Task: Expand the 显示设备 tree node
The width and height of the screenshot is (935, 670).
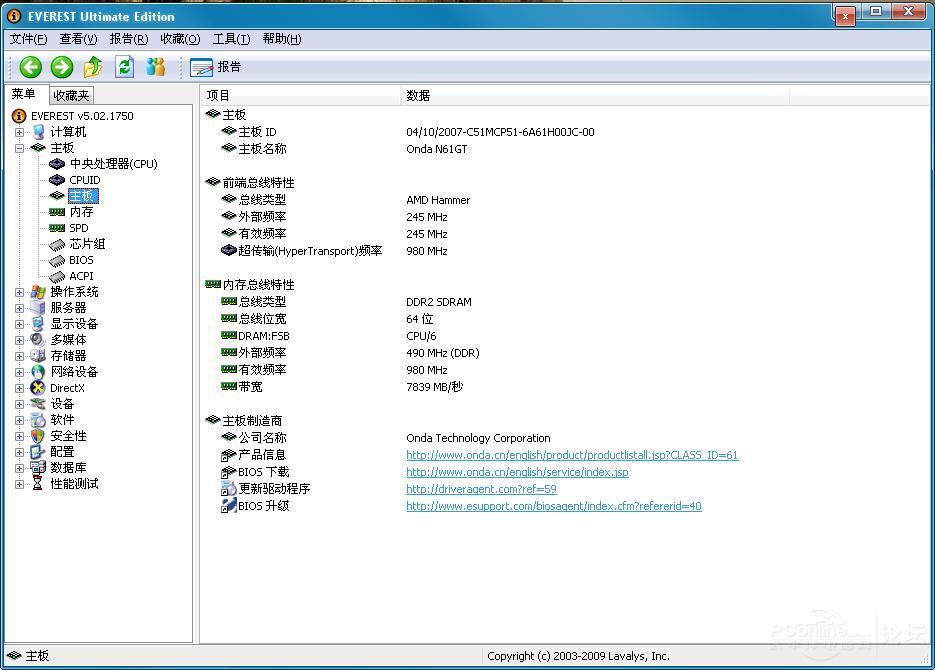Action: pos(20,324)
